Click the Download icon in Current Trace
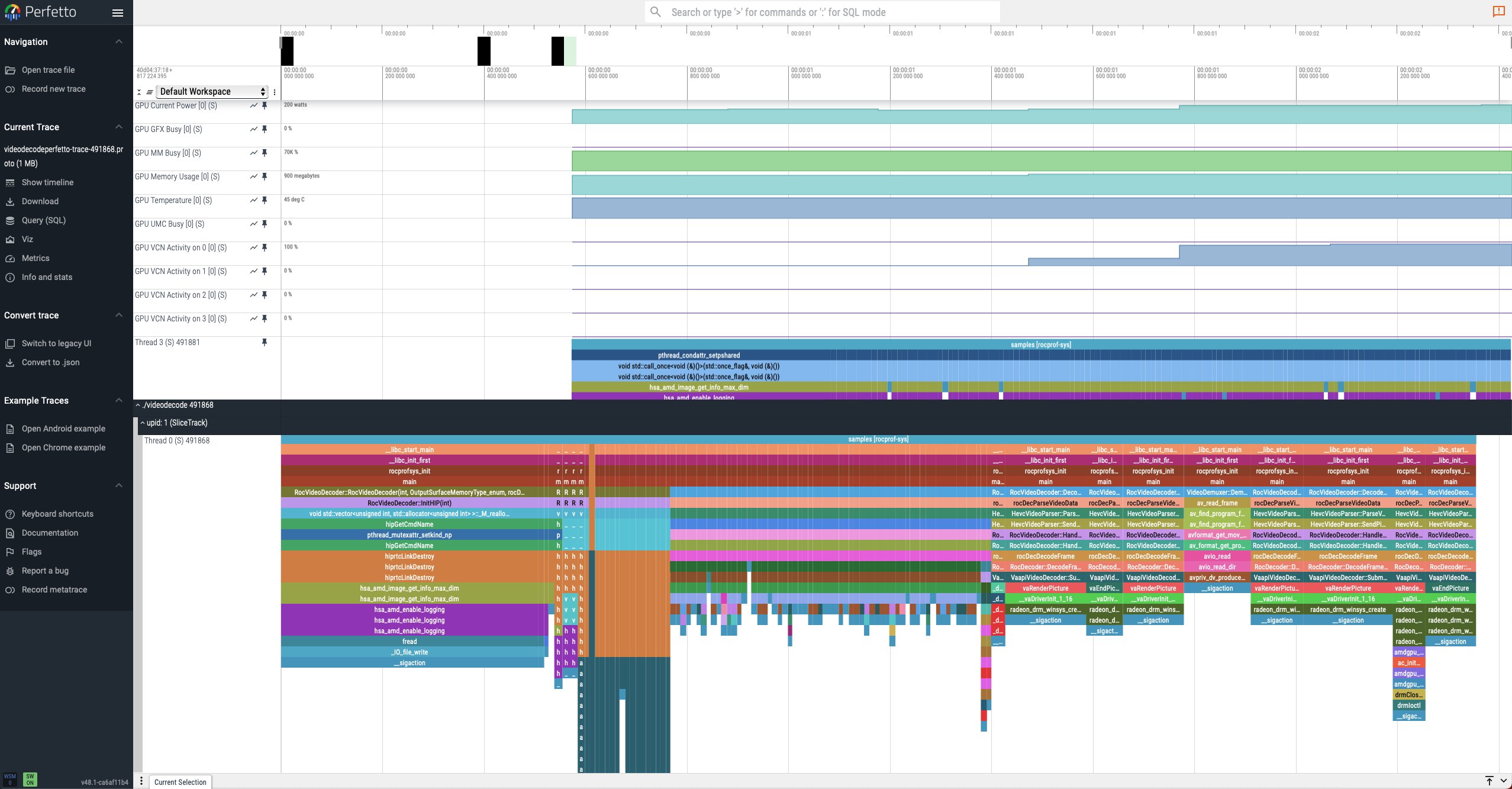The height and width of the screenshot is (789, 1512). click(10, 202)
